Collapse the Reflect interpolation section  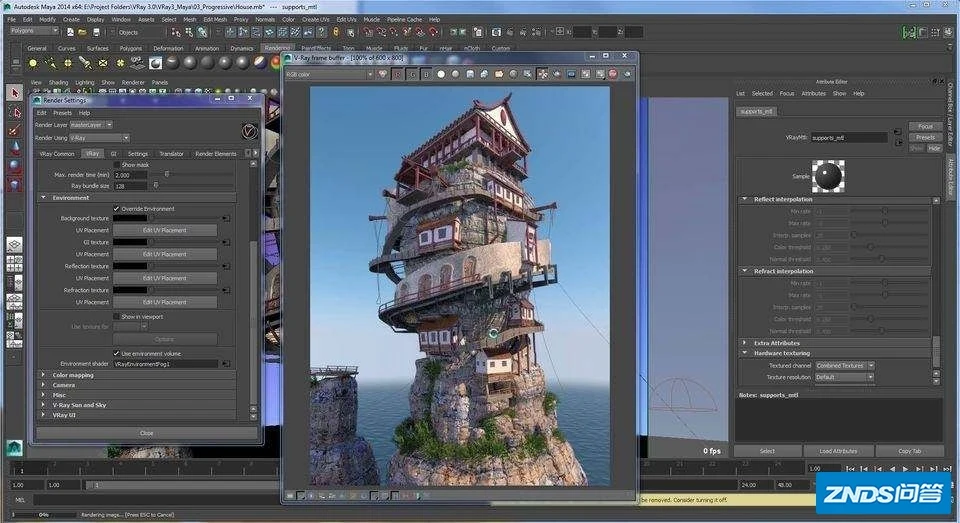point(745,199)
